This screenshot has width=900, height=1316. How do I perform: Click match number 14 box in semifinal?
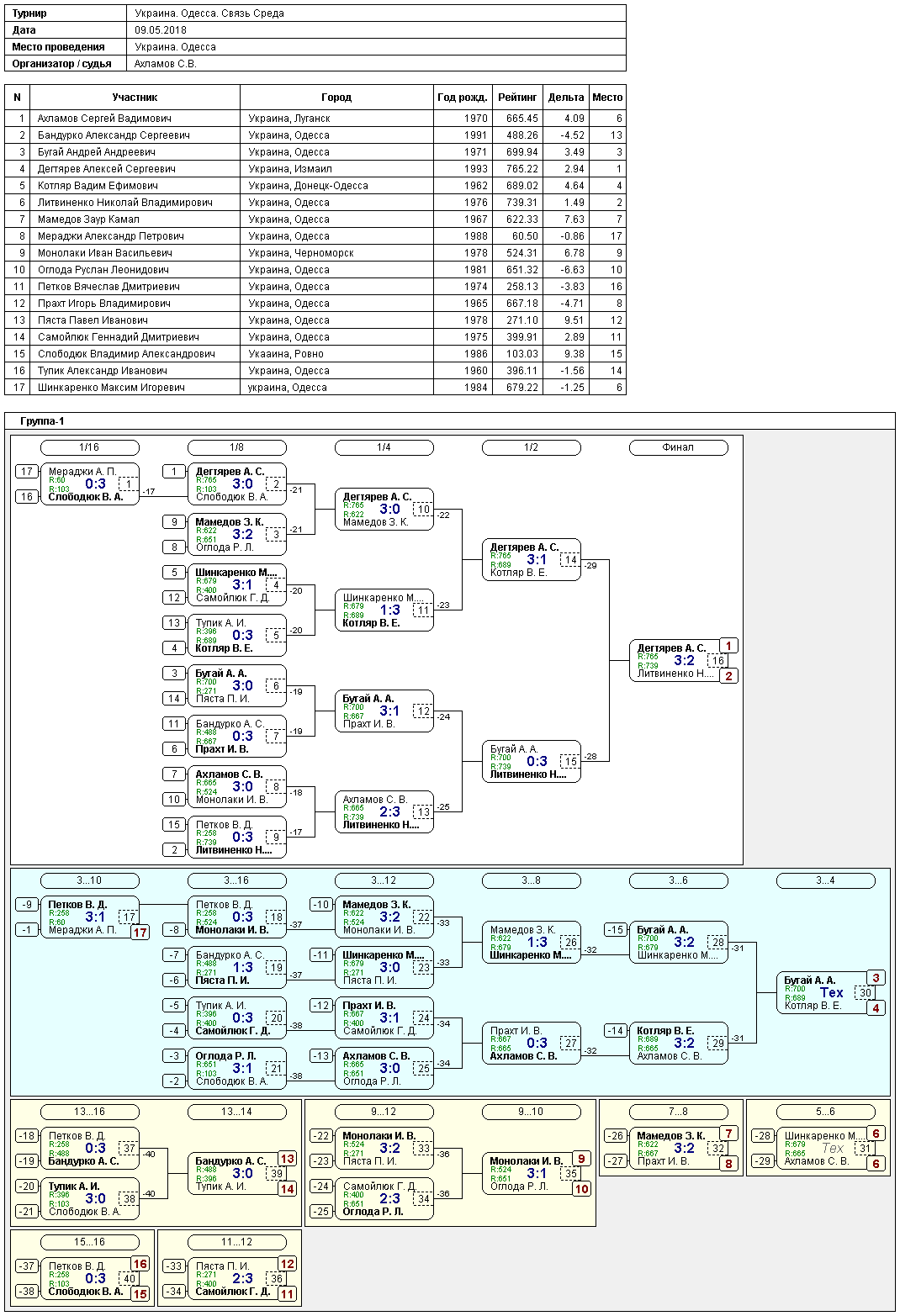(570, 560)
